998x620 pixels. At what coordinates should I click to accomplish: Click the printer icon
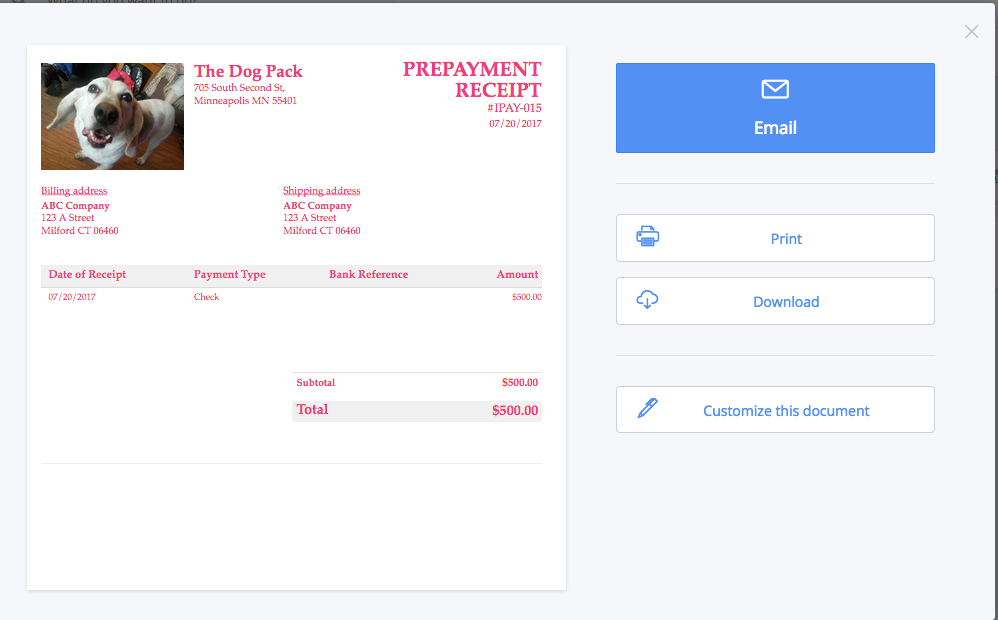pyautogui.click(x=647, y=237)
